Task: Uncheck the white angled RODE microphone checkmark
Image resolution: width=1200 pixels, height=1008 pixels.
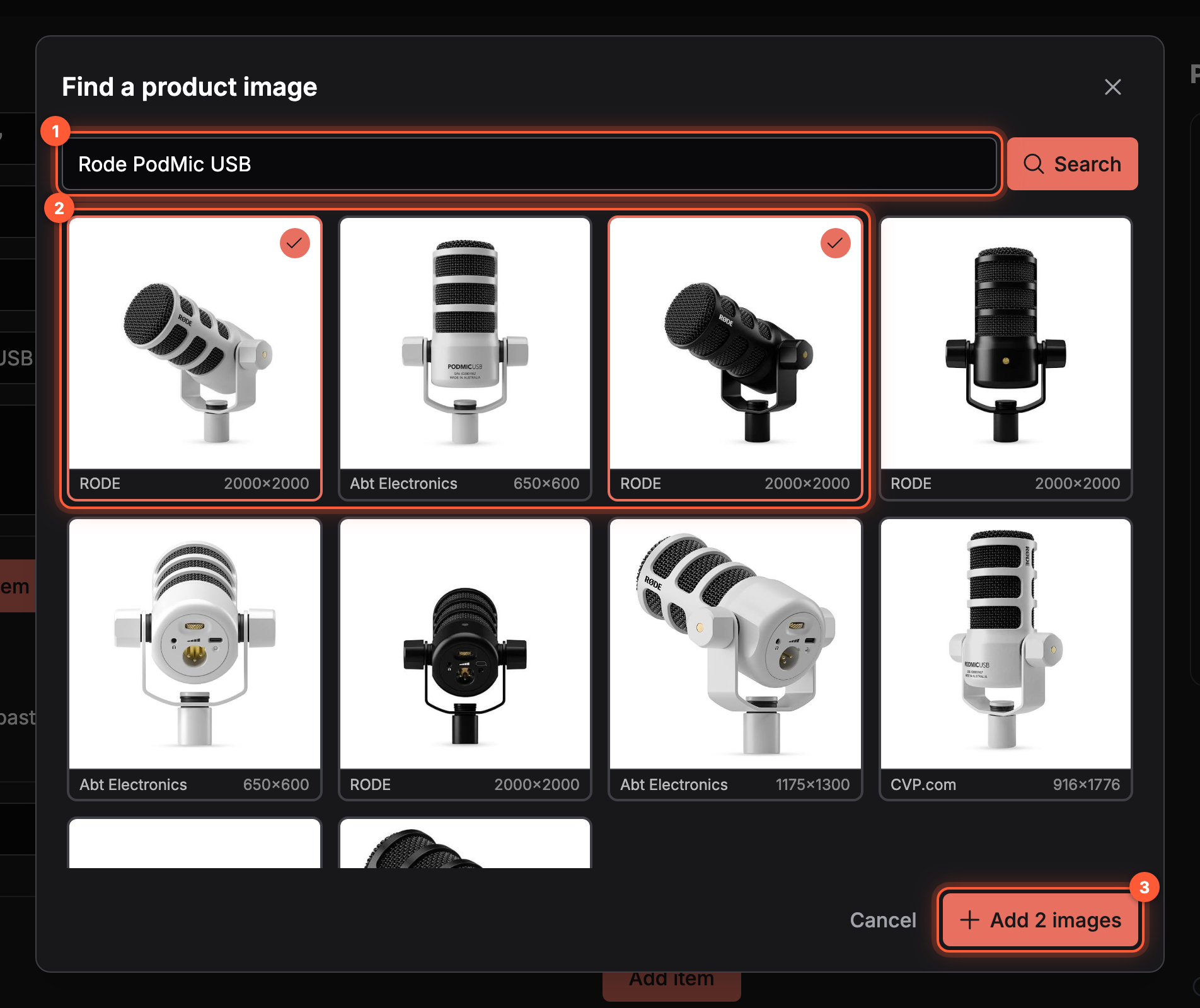Action: point(294,243)
